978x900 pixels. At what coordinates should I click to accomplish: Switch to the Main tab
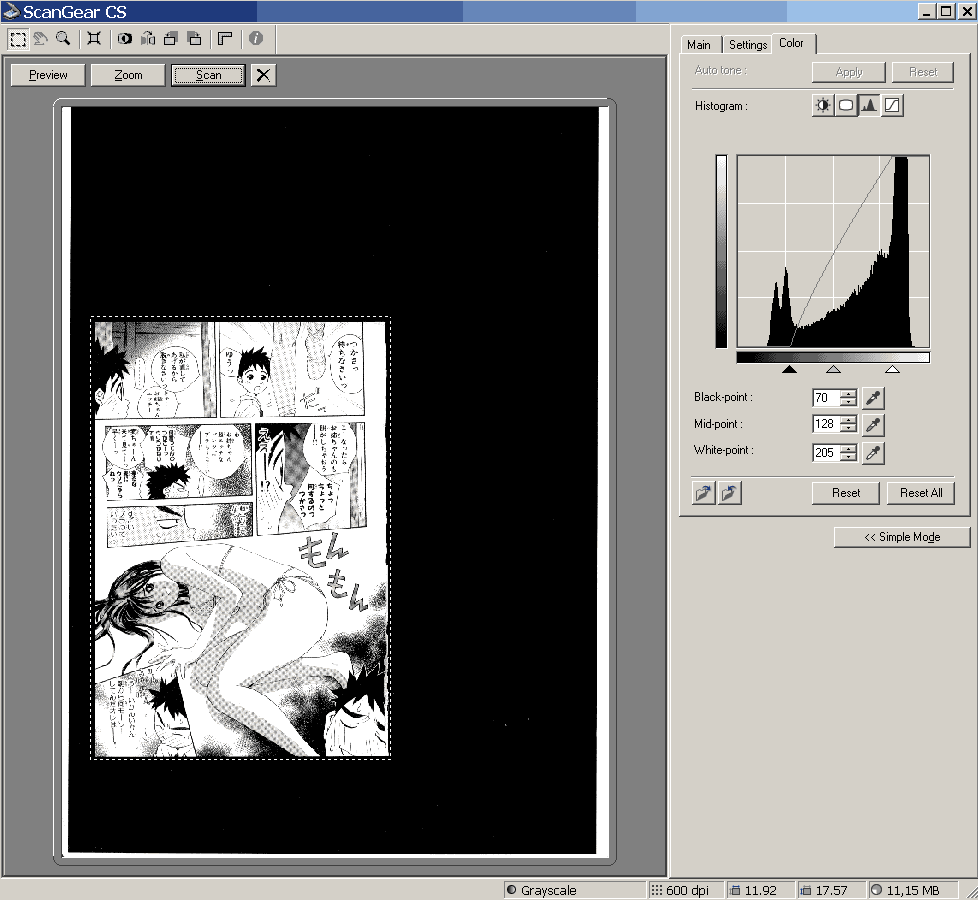[x=699, y=45]
